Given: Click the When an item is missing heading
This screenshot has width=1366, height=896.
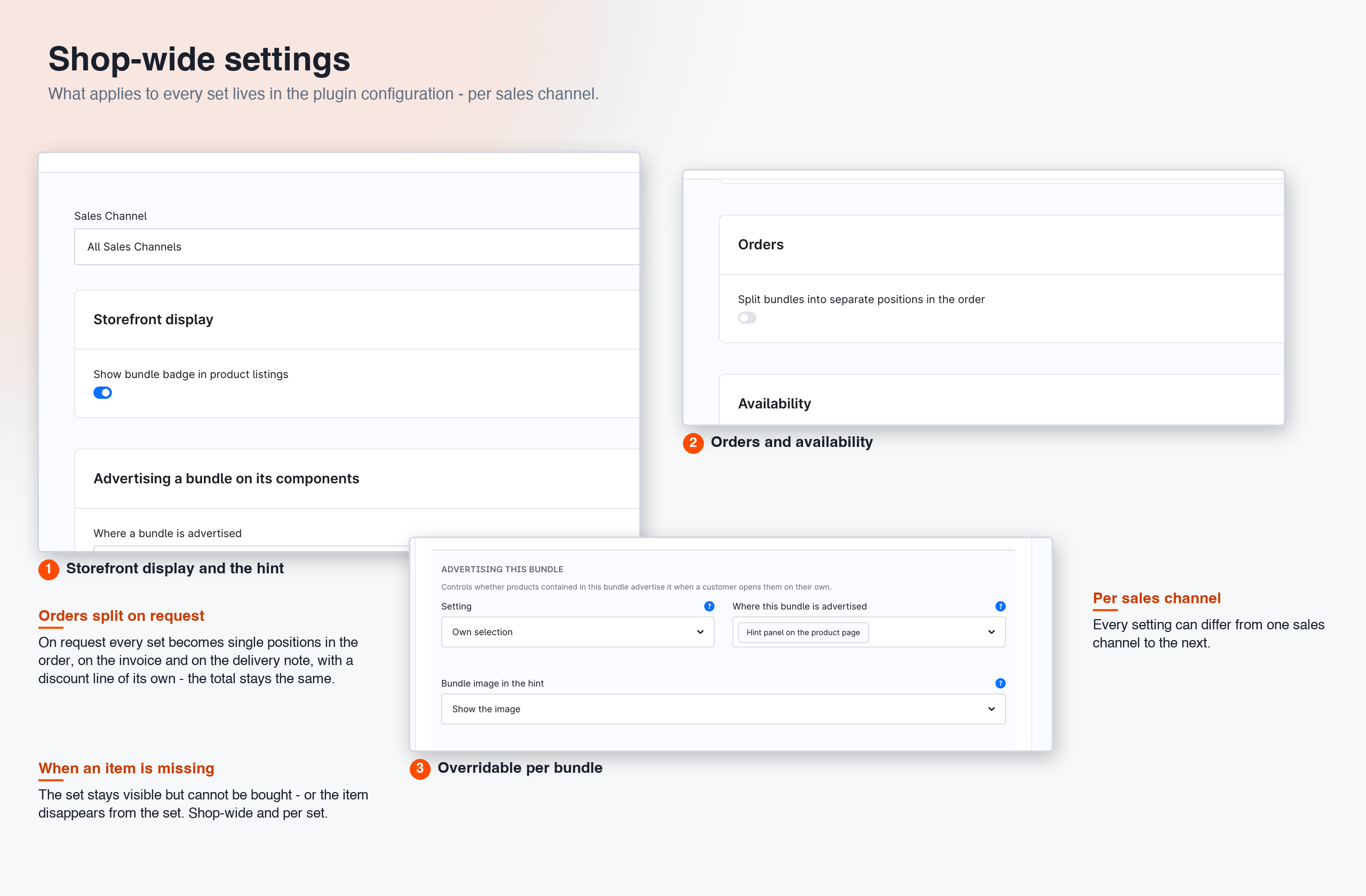Looking at the screenshot, I should 126,768.
